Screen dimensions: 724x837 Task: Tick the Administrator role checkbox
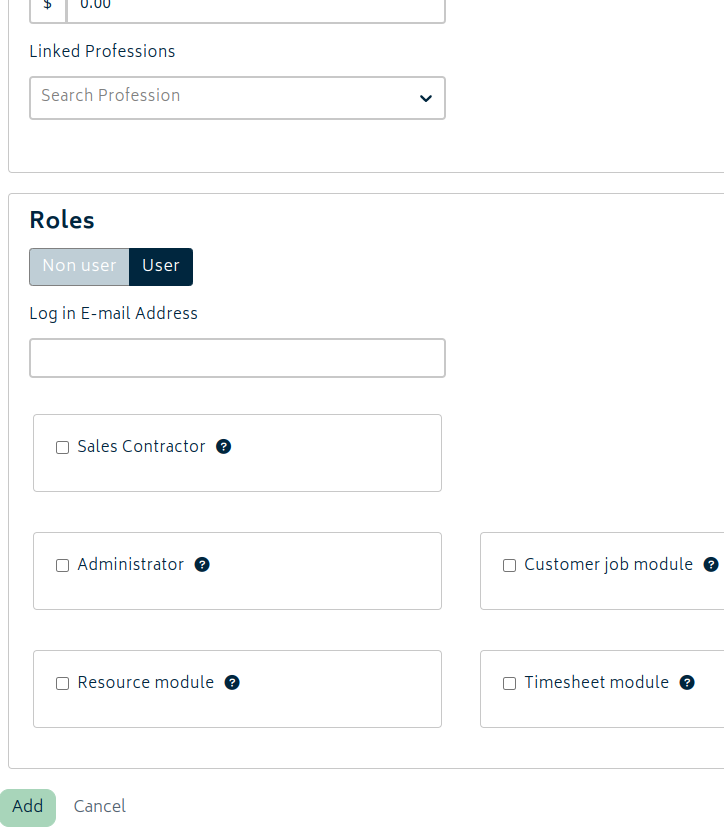click(x=62, y=566)
